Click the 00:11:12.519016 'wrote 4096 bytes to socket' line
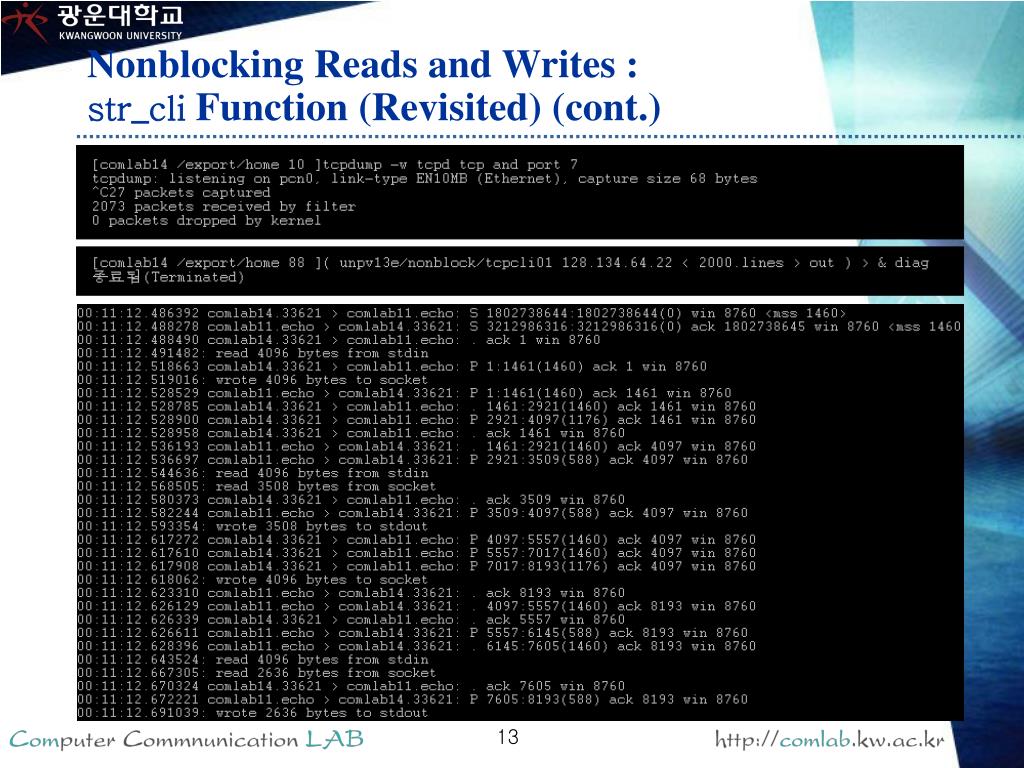The image size is (1024, 768). click(253, 380)
